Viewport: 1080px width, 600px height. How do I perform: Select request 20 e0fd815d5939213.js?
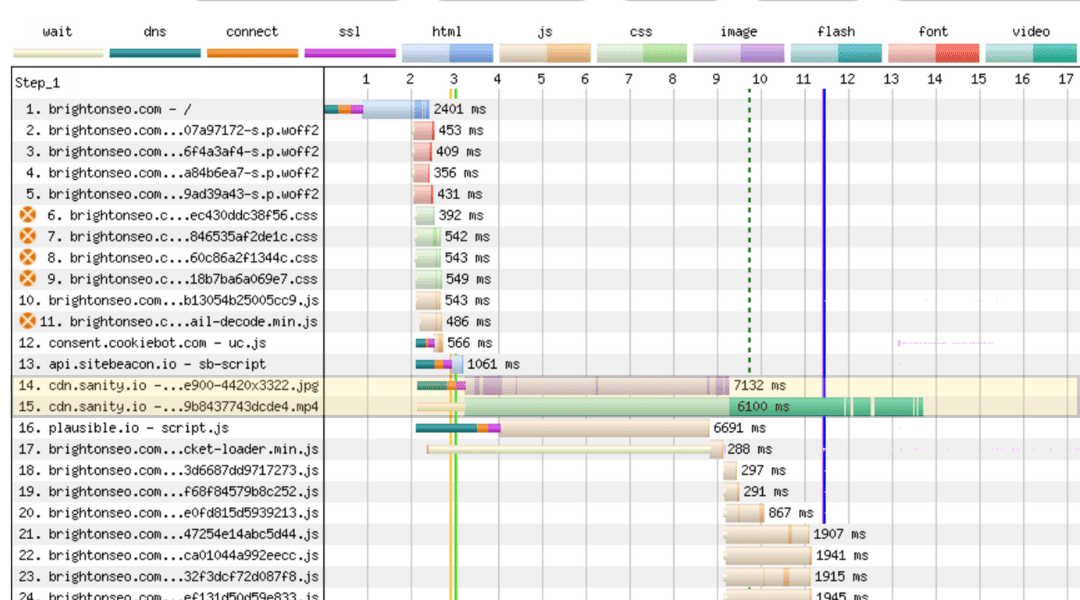(x=168, y=513)
